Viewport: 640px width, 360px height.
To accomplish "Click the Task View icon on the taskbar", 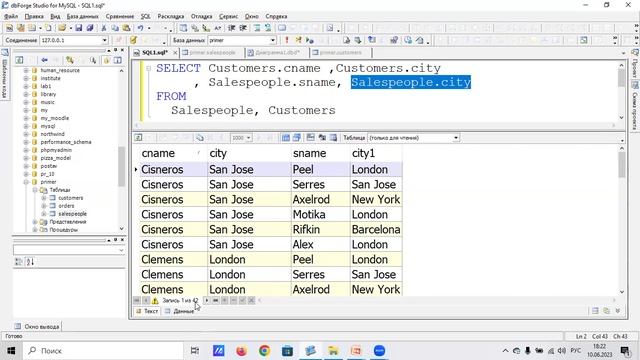I will pos(195,351).
